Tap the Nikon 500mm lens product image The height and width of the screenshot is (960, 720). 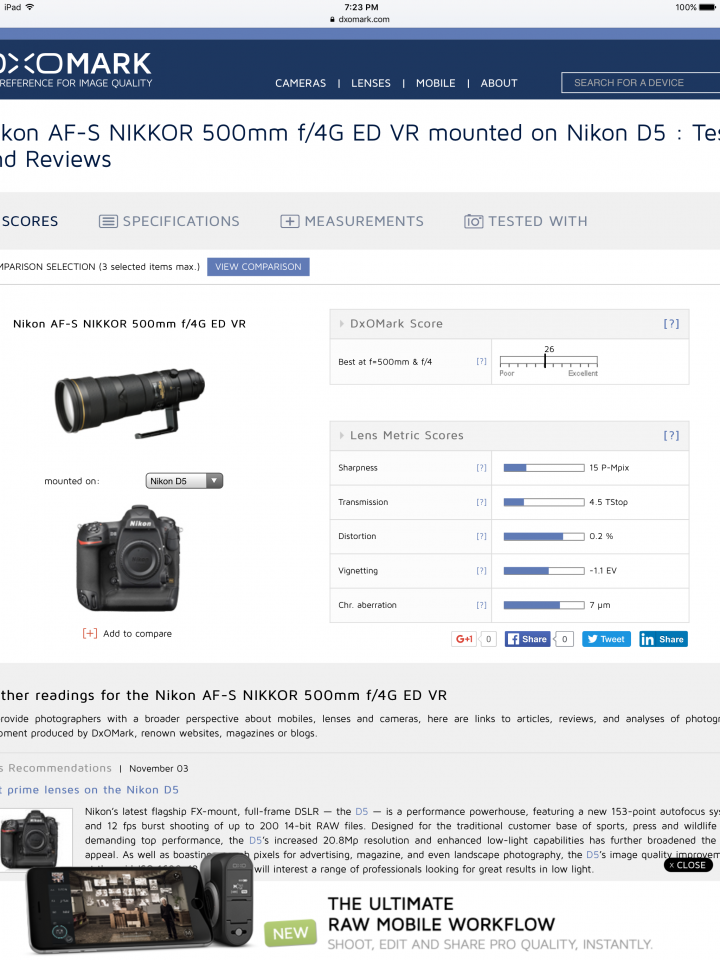click(x=130, y=402)
